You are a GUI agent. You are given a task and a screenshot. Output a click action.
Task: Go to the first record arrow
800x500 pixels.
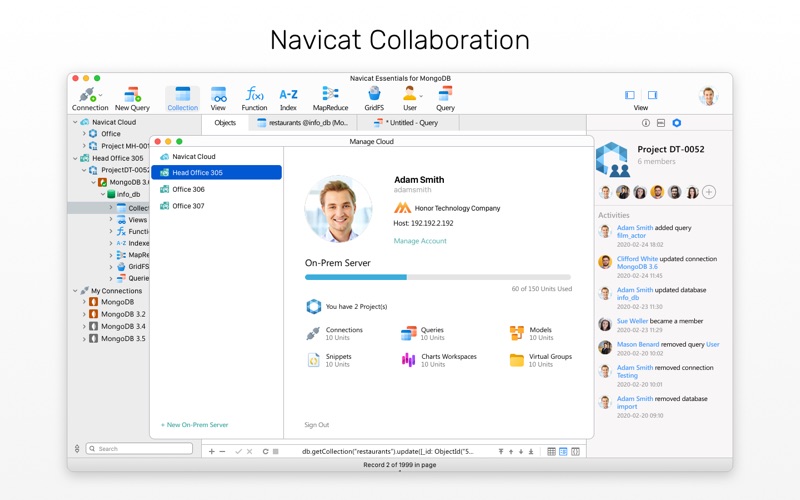(x=501, y=452)
